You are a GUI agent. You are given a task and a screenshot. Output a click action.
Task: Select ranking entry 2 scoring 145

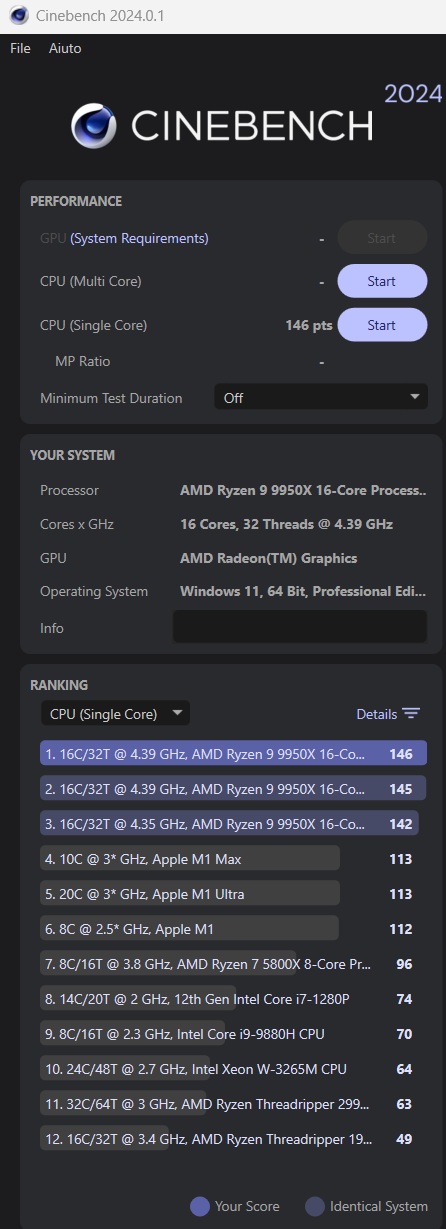click(233, 789)
